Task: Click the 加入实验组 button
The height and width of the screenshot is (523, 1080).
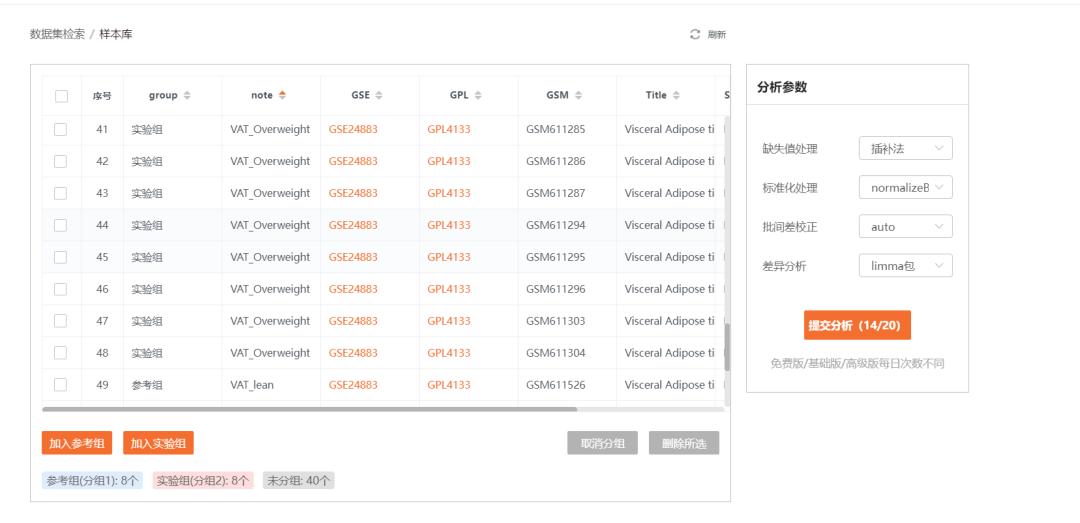Action: (158, 443)
